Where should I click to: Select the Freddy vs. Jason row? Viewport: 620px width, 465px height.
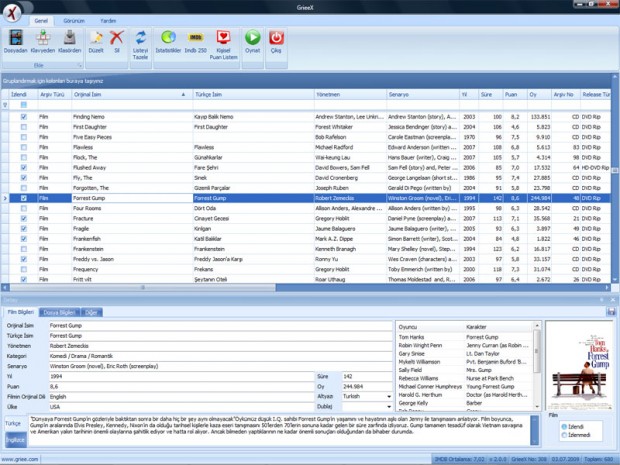tap(310, 259)
